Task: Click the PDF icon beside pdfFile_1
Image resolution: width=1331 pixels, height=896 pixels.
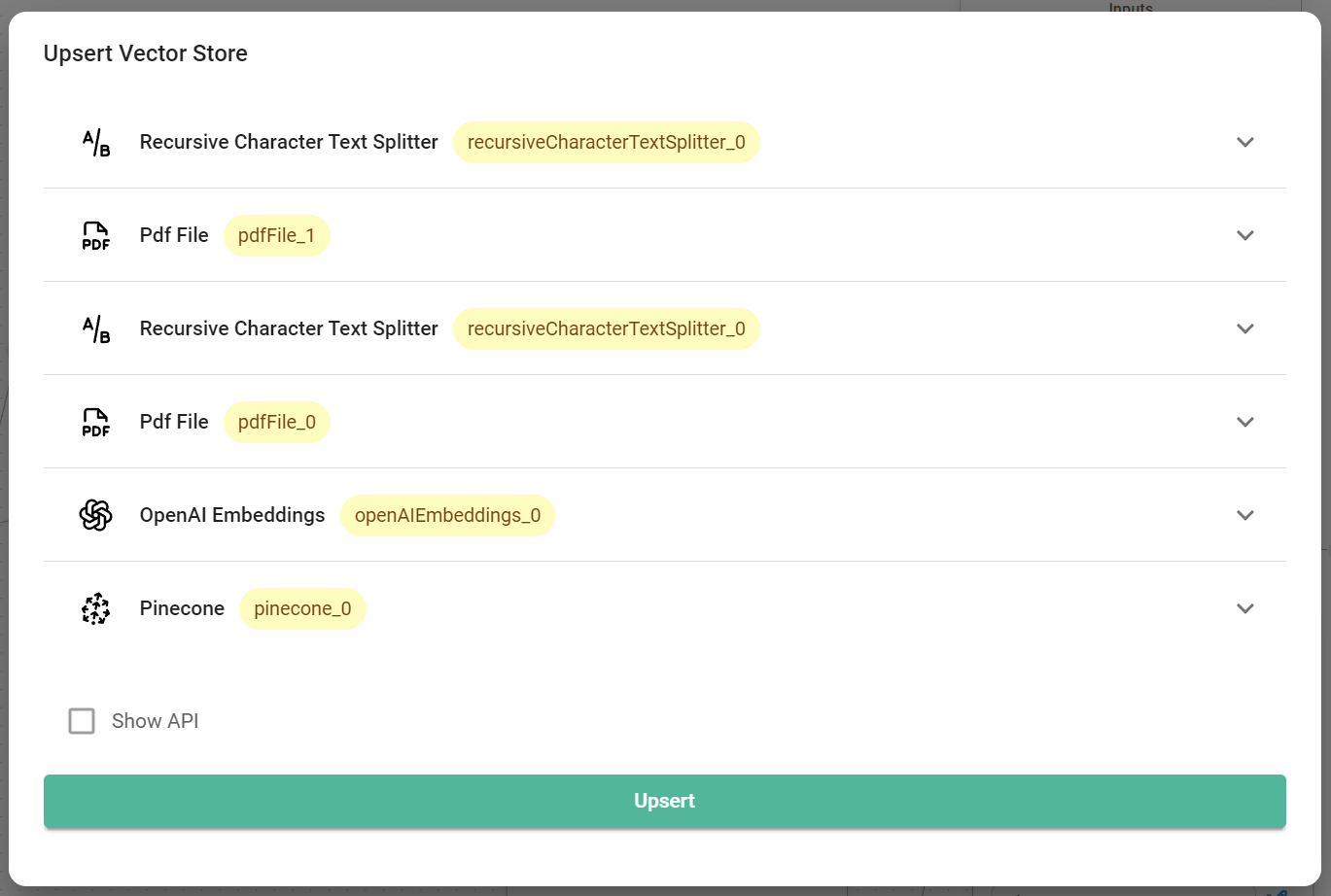Action: [96, 235]
